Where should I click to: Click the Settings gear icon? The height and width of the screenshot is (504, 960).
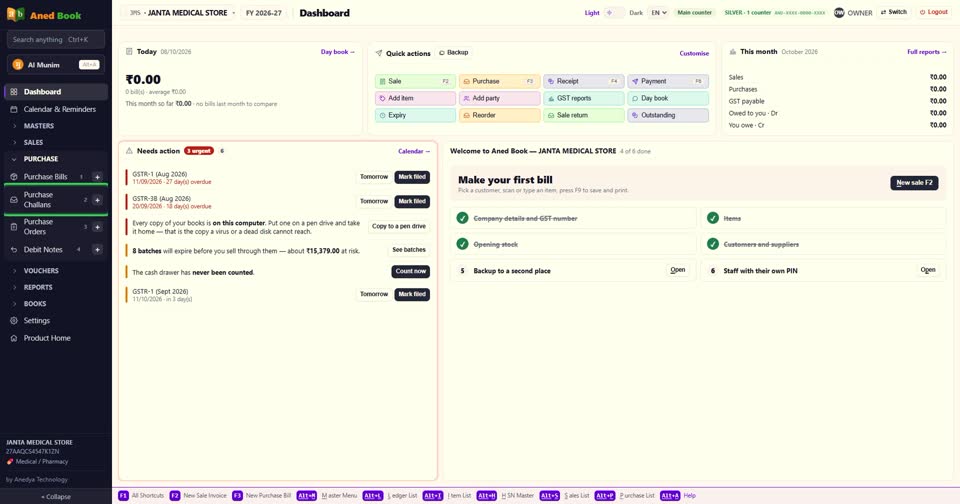pyautogui.click(x=13, y=320)
